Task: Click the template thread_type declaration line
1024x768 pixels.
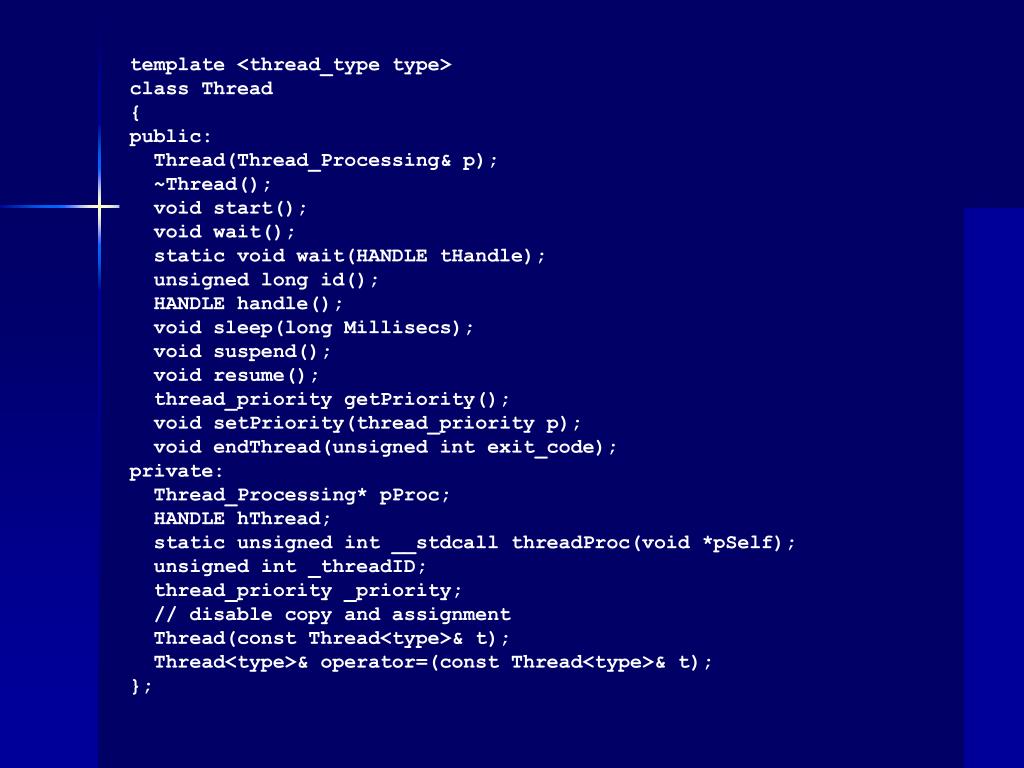Action: (x=291, y=65)
